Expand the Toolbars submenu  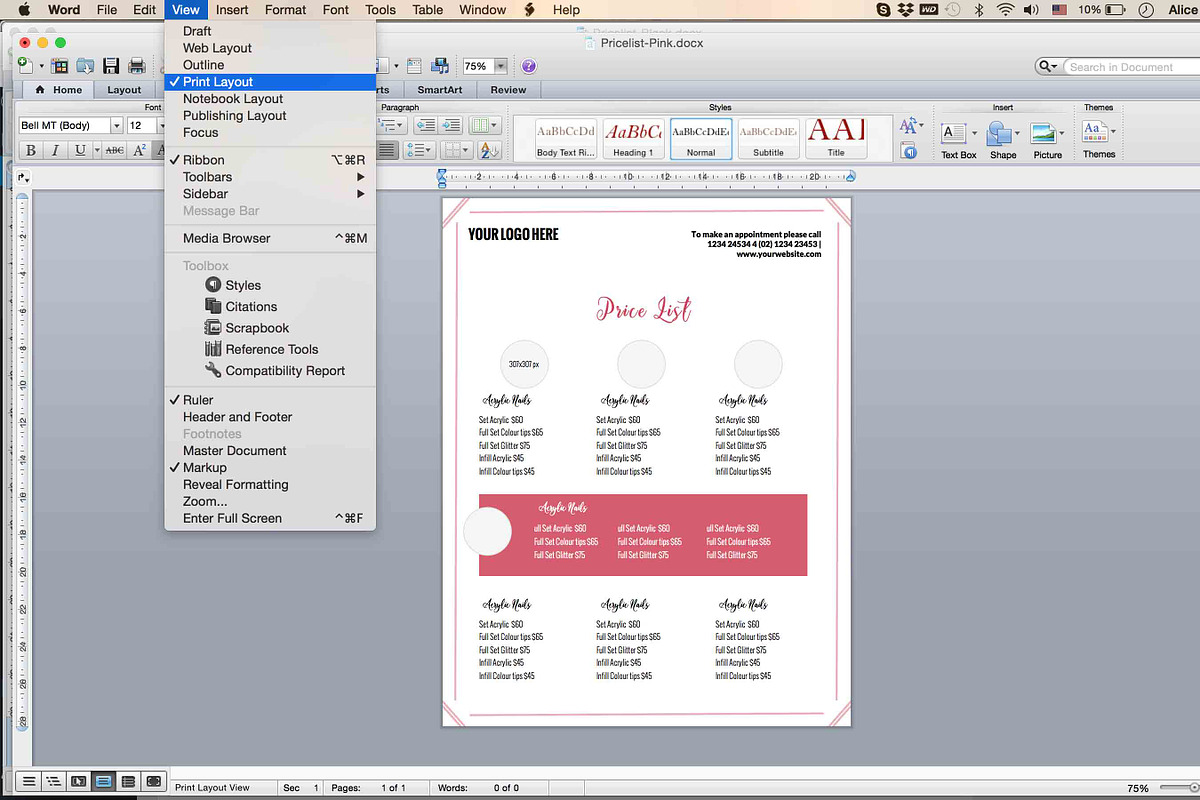pos(207,177)
